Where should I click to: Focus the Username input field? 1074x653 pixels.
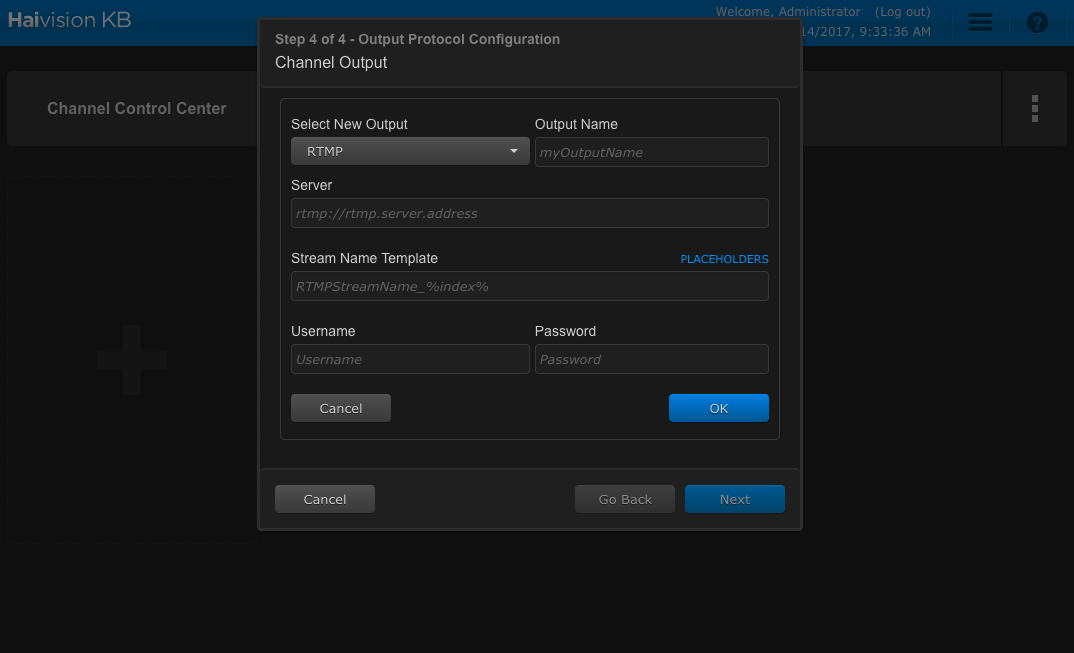410,359
